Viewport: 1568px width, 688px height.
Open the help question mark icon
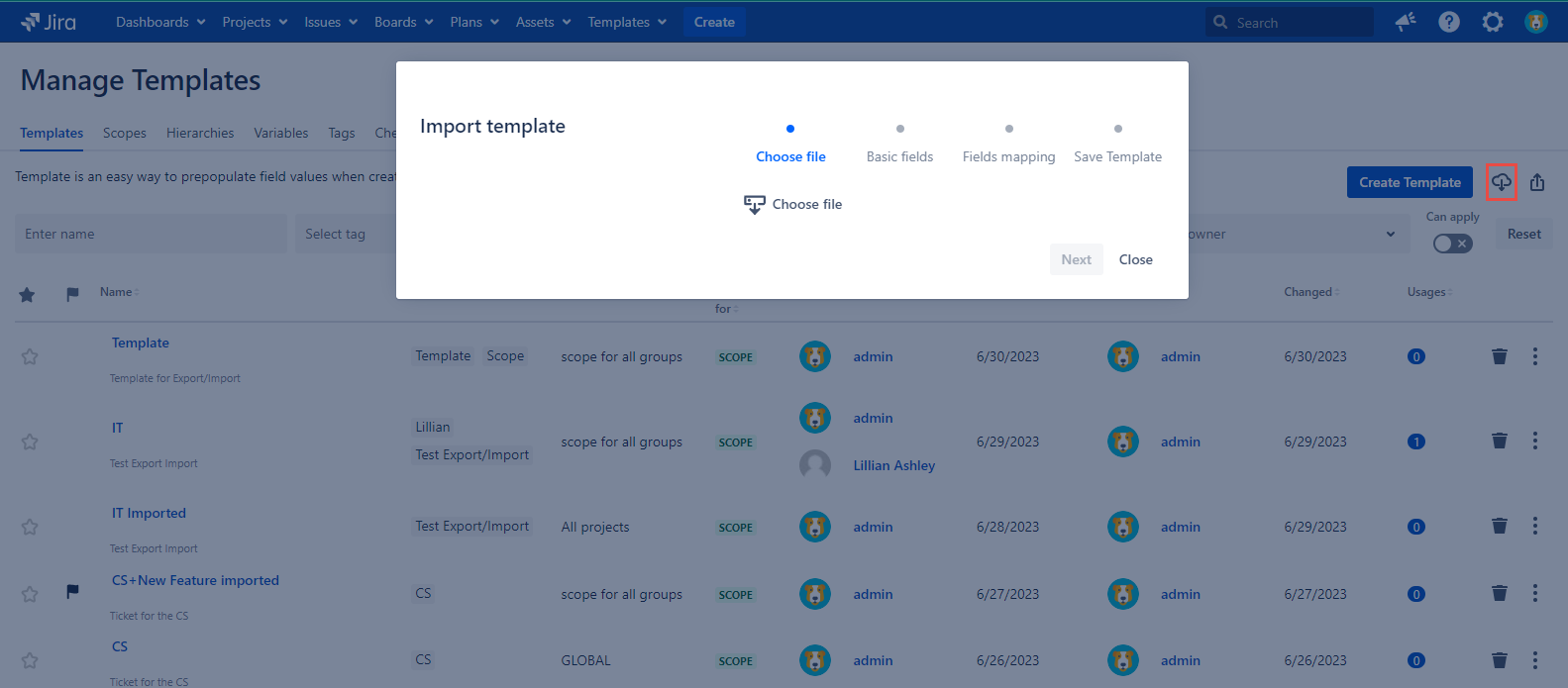(1448, 22)
